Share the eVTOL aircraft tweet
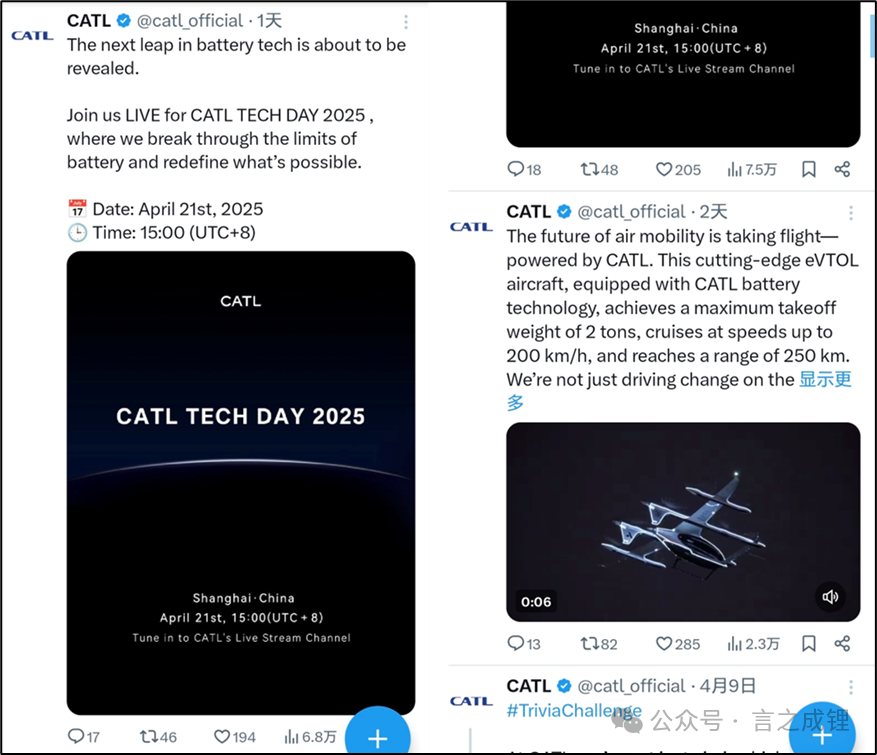This screenshot has width=877, height=755. tap(842, 644)
